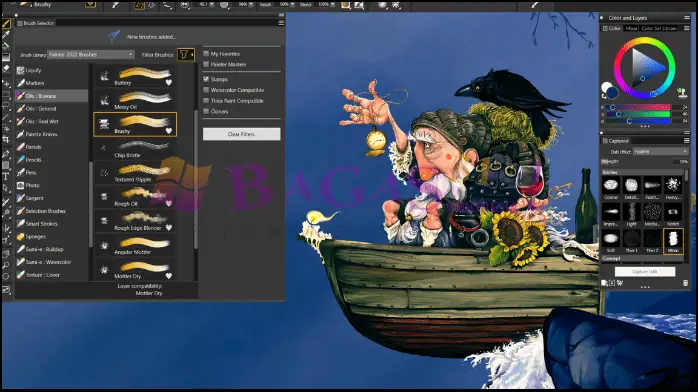The height and width of the screenshot is (392, 698).
Task: Uncheck the Stamps filter checkbox
Action: pyautogui.click(x=206, y=79)
